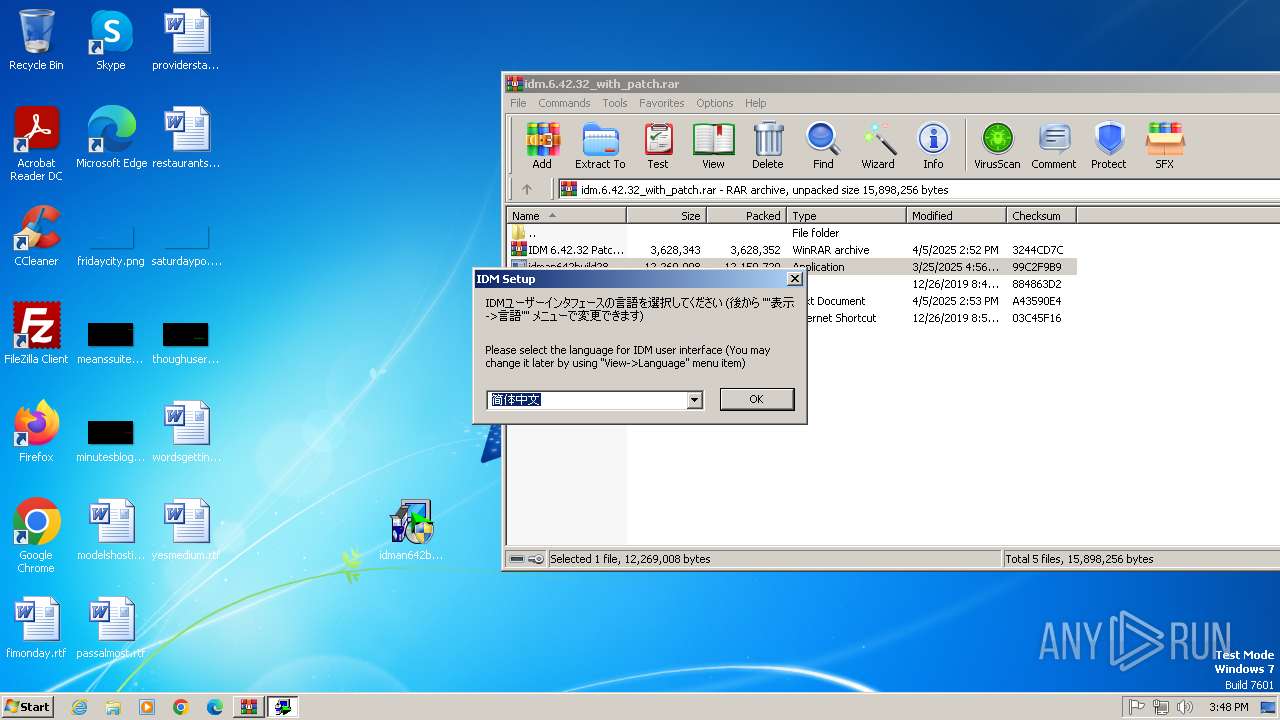Select the CCleaner desktop icon
This screenshot has width=1280, height=720.
(36, 235)
